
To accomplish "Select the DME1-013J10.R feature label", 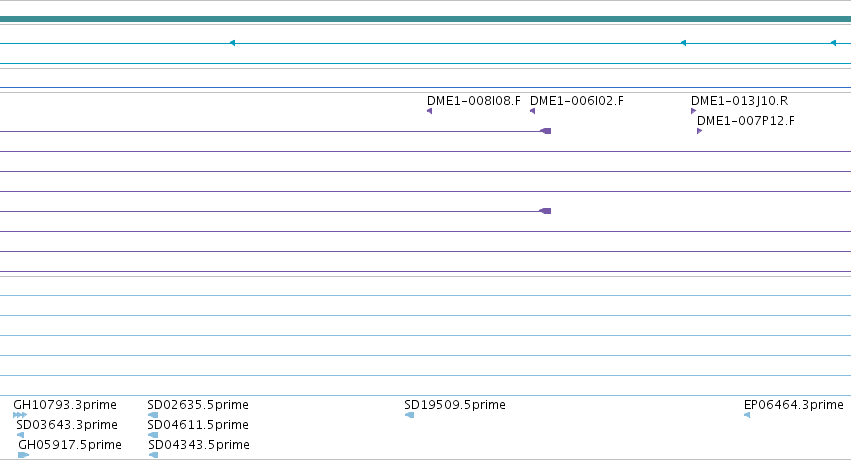I will pos(739,101).
